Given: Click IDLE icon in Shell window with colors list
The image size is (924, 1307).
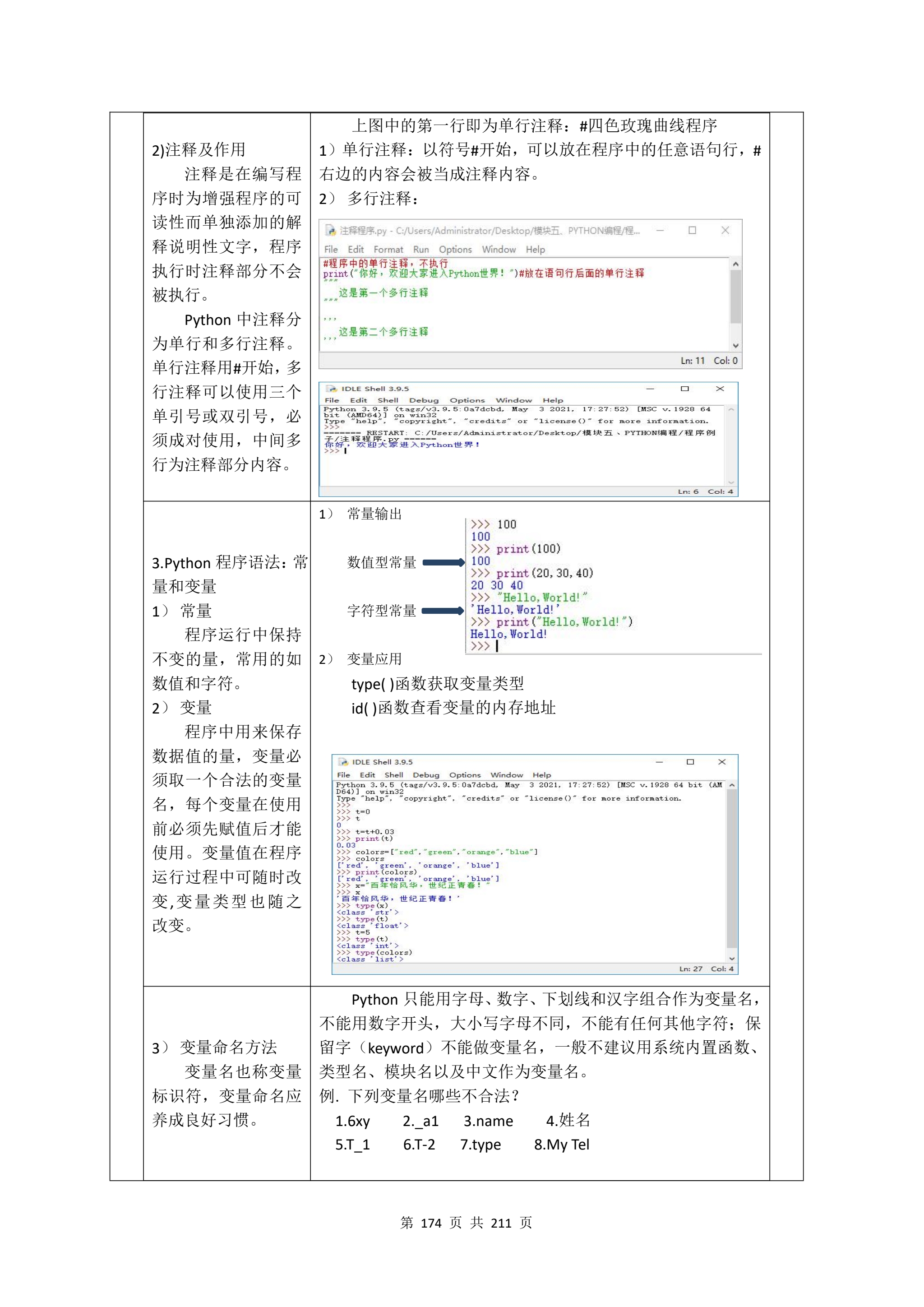Looking at the screenshot, I should click(343, 762).
